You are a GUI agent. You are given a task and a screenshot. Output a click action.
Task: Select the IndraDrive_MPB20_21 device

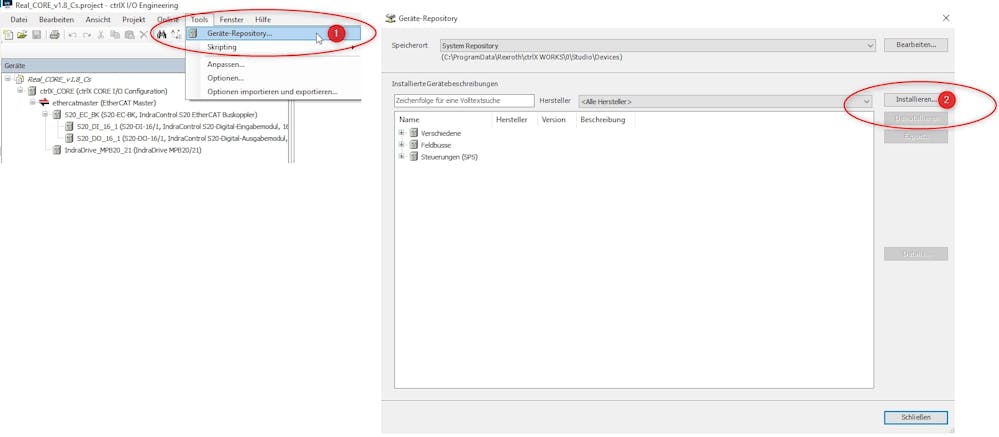point(132,150)
